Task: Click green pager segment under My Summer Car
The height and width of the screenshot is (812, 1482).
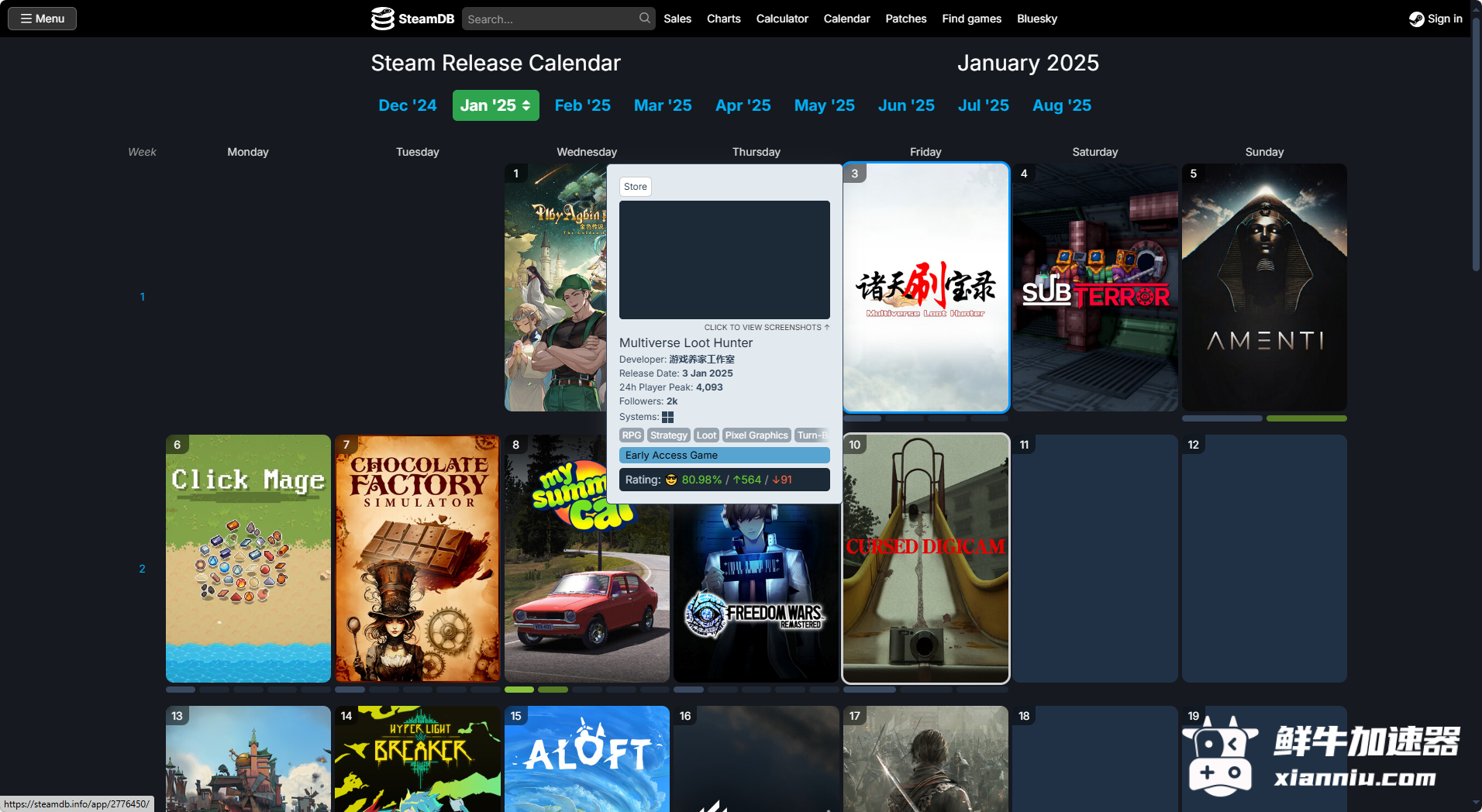Action: [519, 690]
